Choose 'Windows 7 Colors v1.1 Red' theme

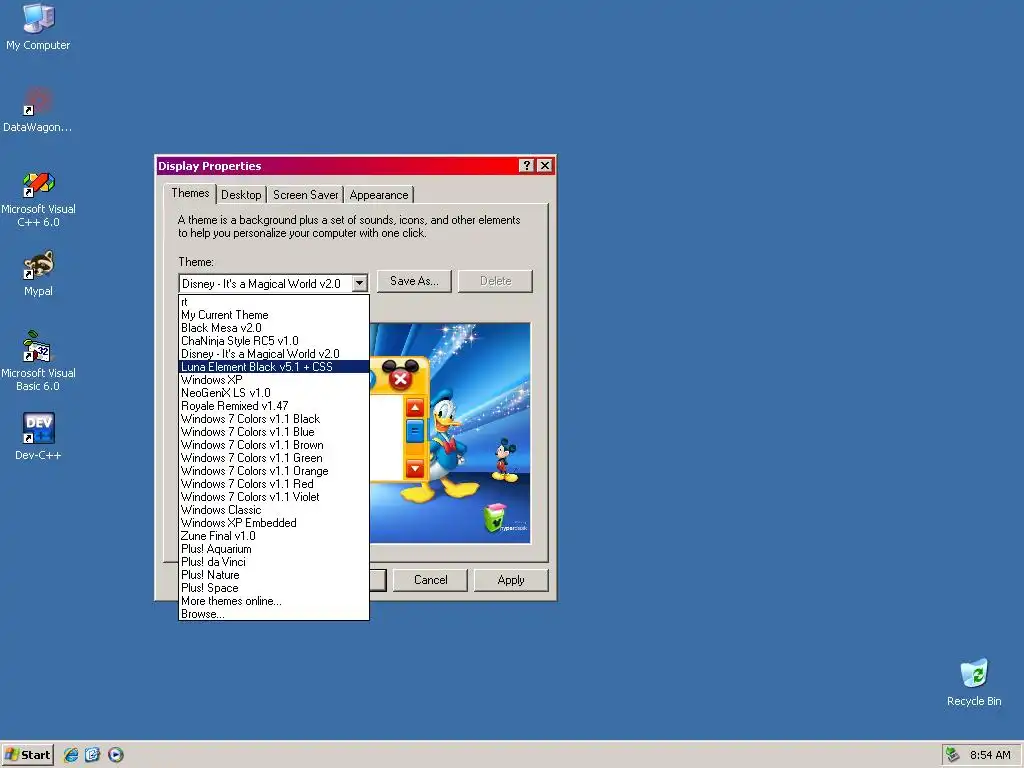[x=274, y=484]
